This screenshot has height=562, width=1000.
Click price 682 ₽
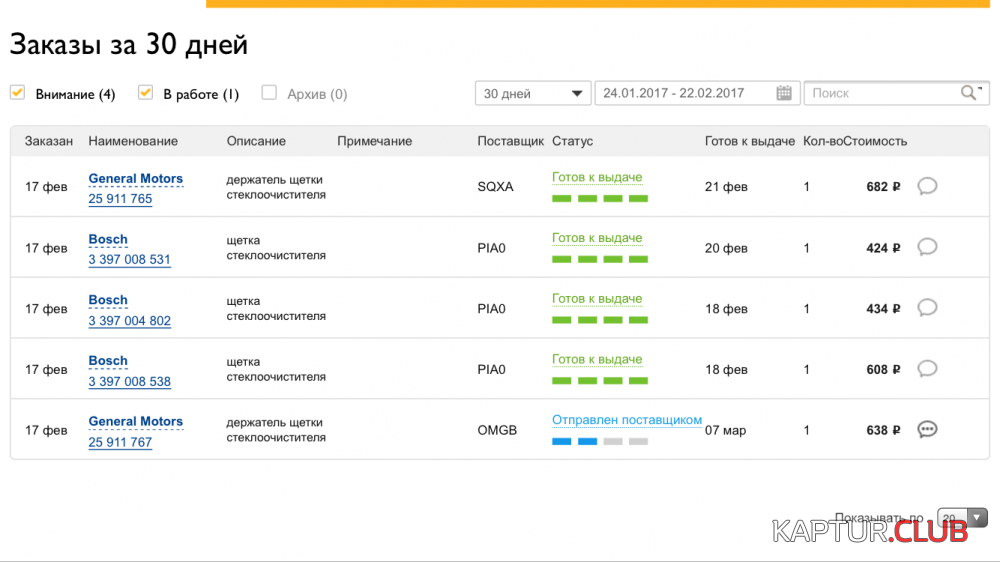883,187
